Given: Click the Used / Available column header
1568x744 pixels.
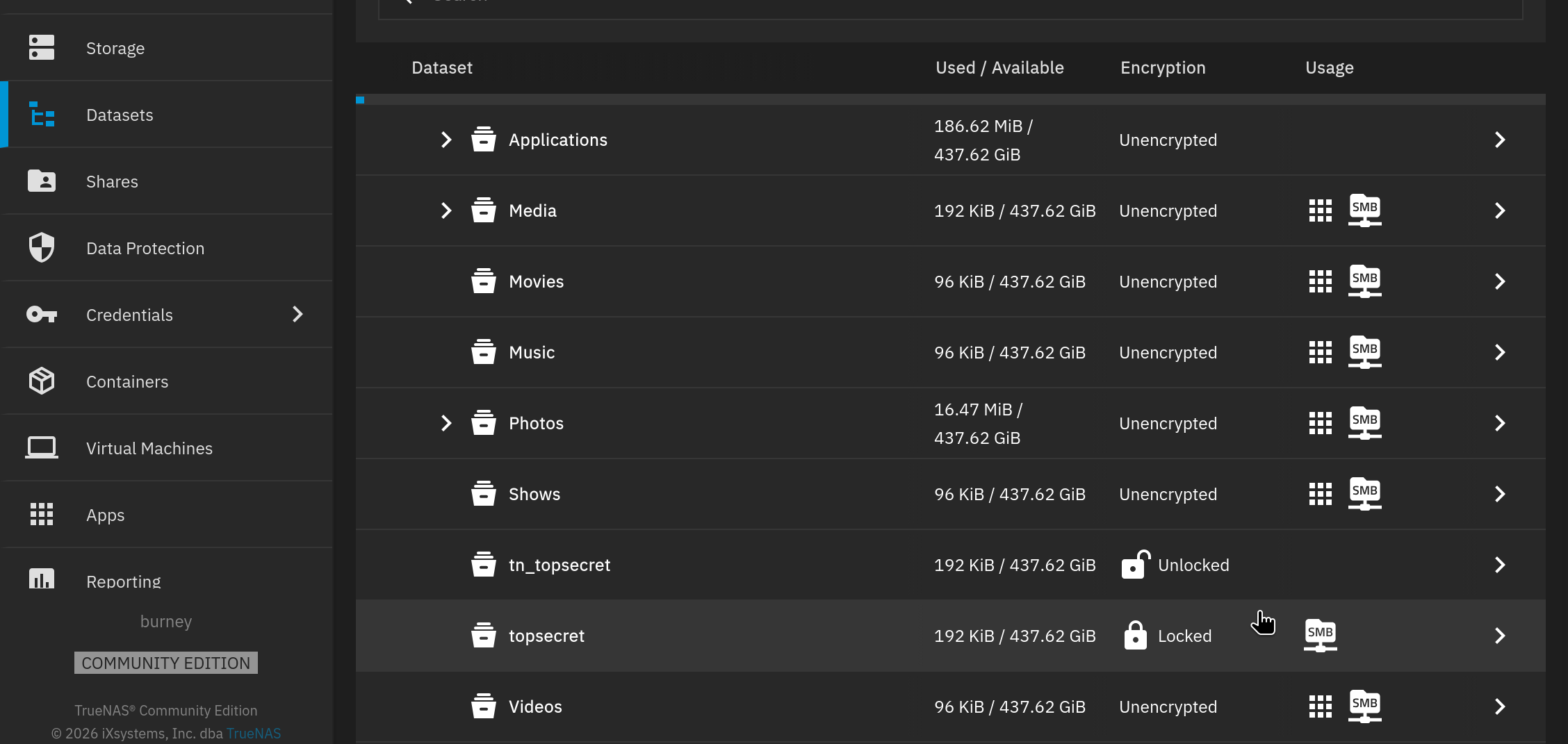Looking at the screenshot, I should pos(999,67).
